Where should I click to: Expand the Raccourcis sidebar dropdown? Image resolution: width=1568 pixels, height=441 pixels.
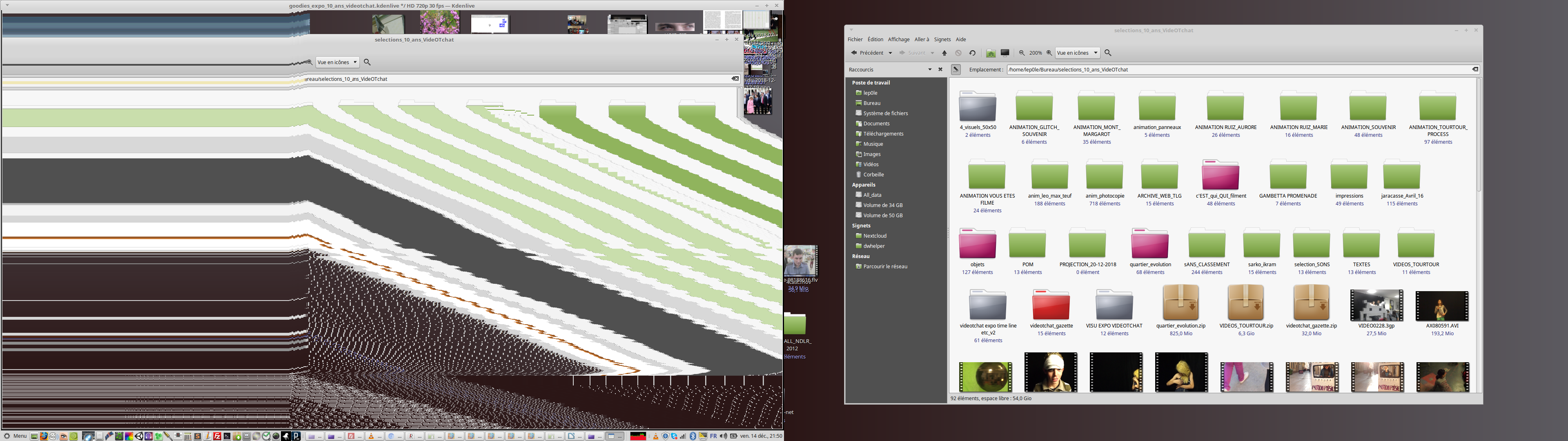[929, 69]
